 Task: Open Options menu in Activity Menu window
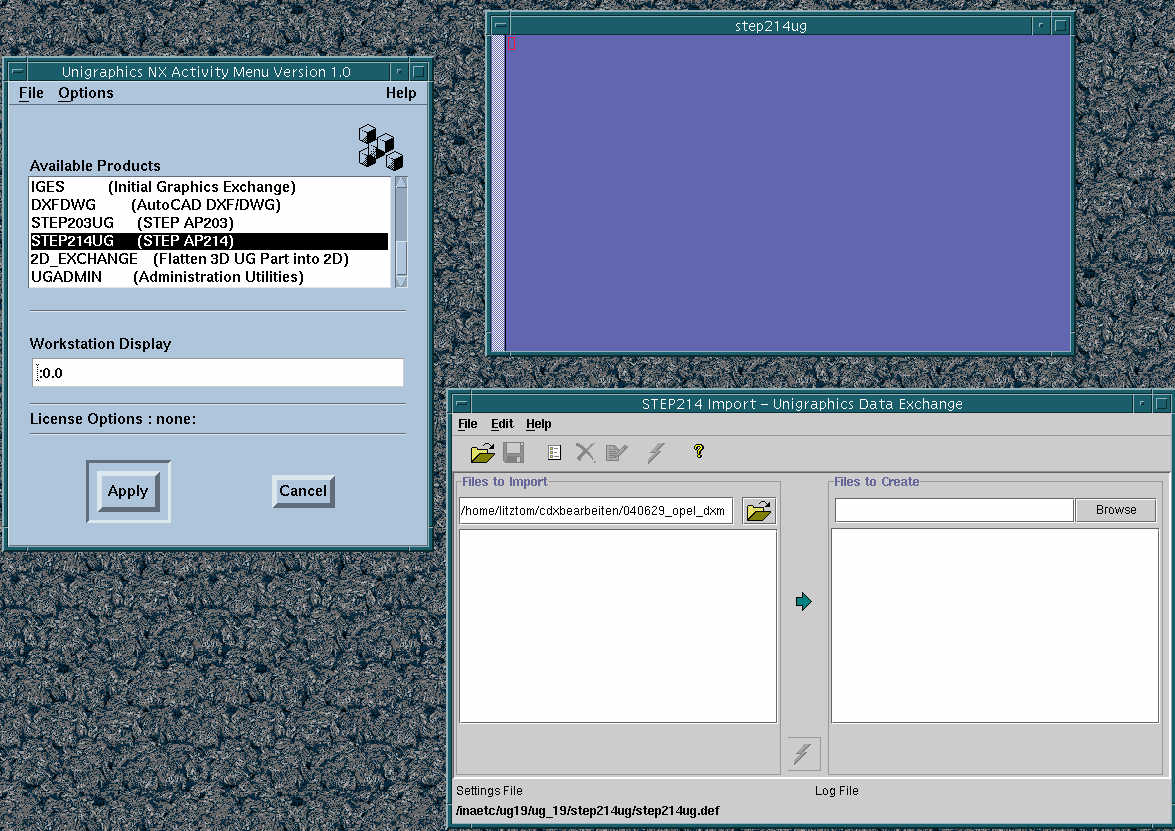86,93
